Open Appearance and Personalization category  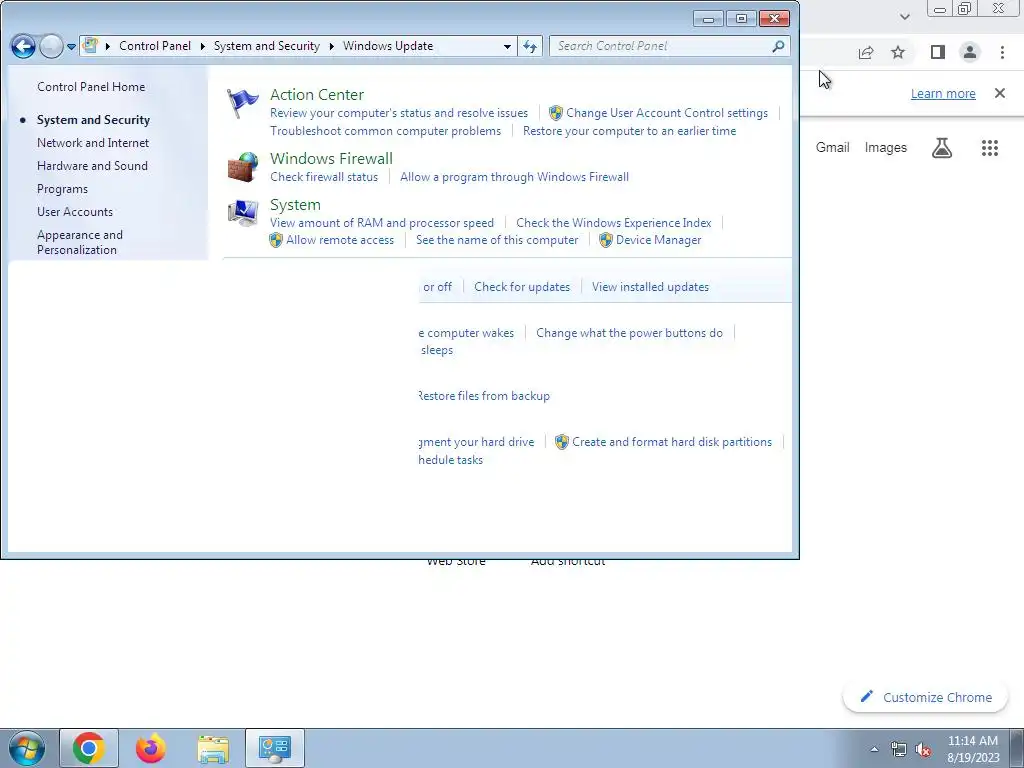[80, 242]
